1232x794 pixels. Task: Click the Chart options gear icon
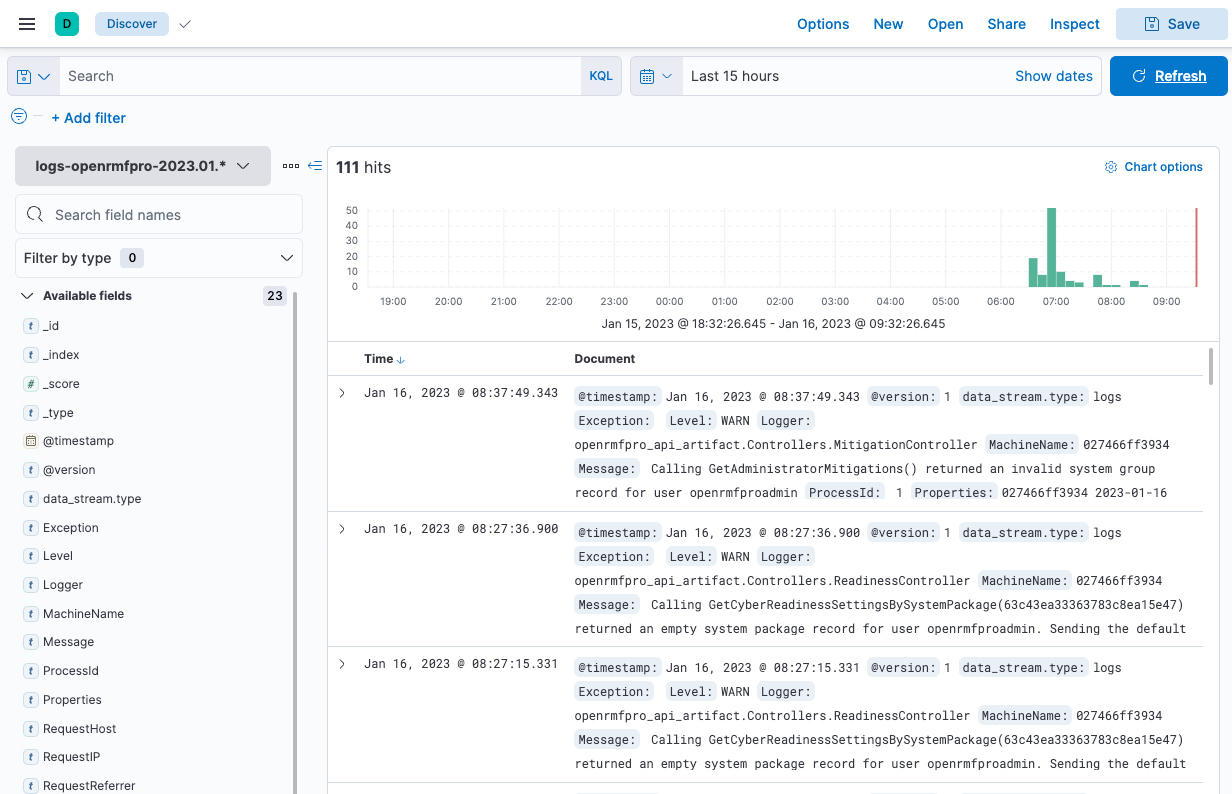tap(1111, 167)
